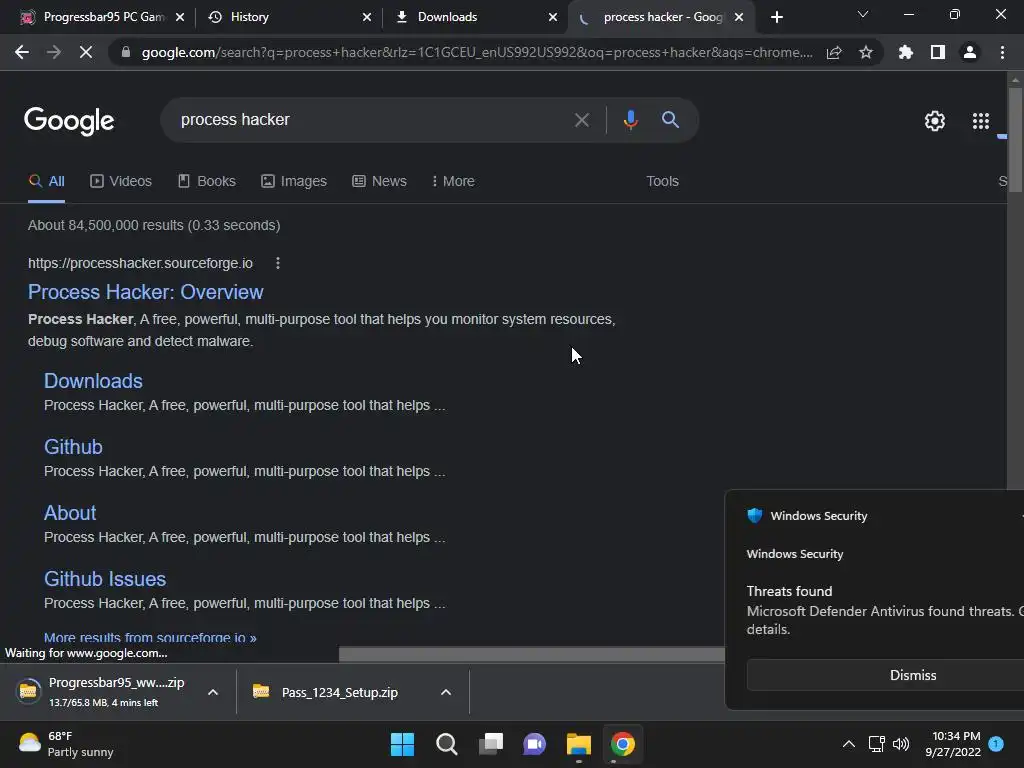Start voice search with the microphone icon

(x=630, y=120)
